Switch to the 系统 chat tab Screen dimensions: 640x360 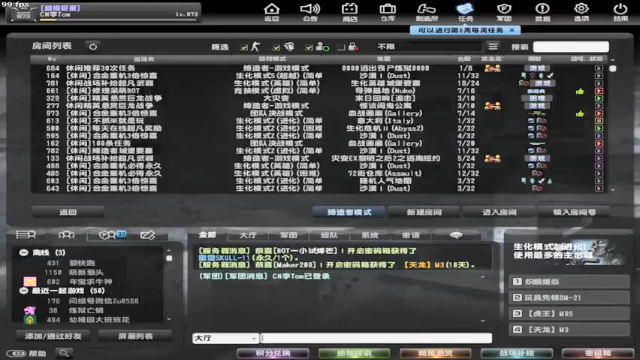click(370, 235)
